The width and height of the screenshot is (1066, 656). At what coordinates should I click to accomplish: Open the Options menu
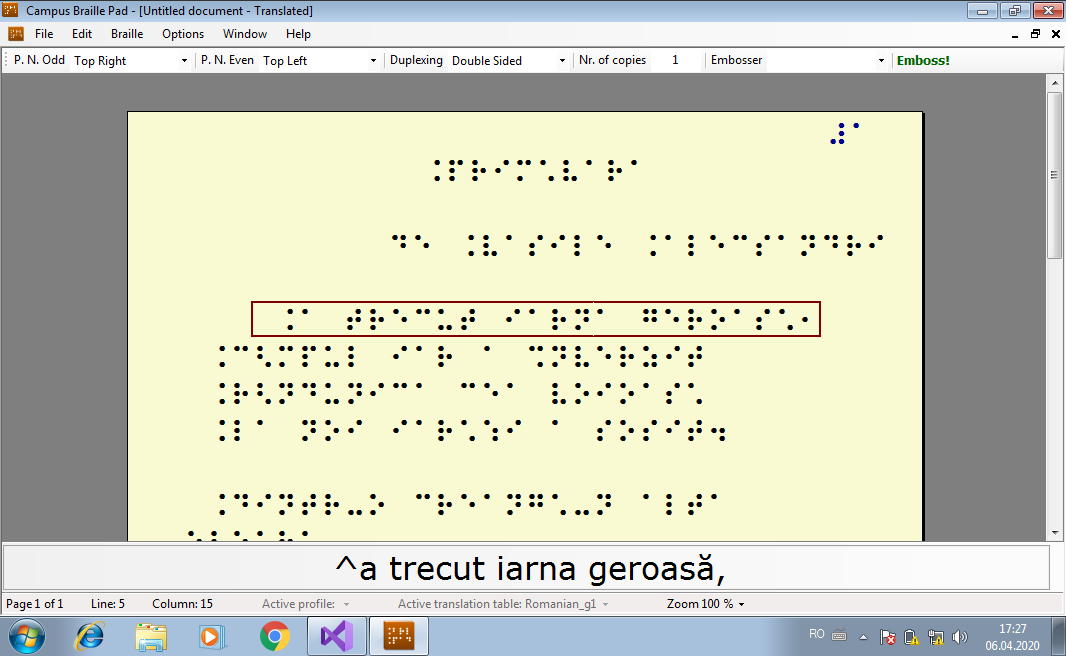pyautogui.click(x=183, y=34)
